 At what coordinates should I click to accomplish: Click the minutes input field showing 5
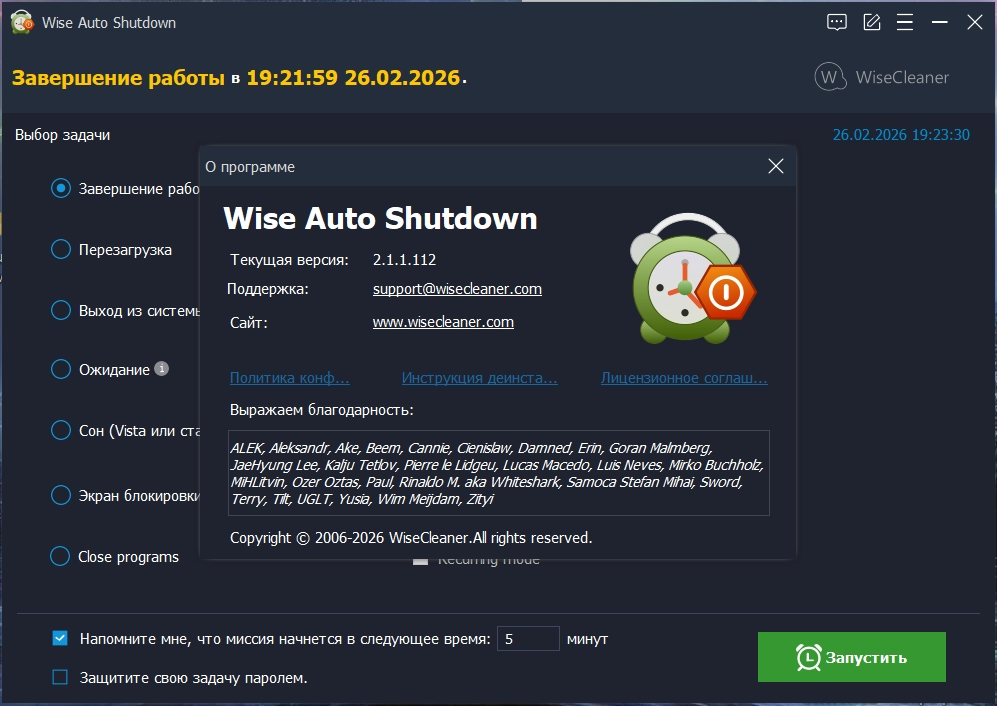(x=528, y=639)
